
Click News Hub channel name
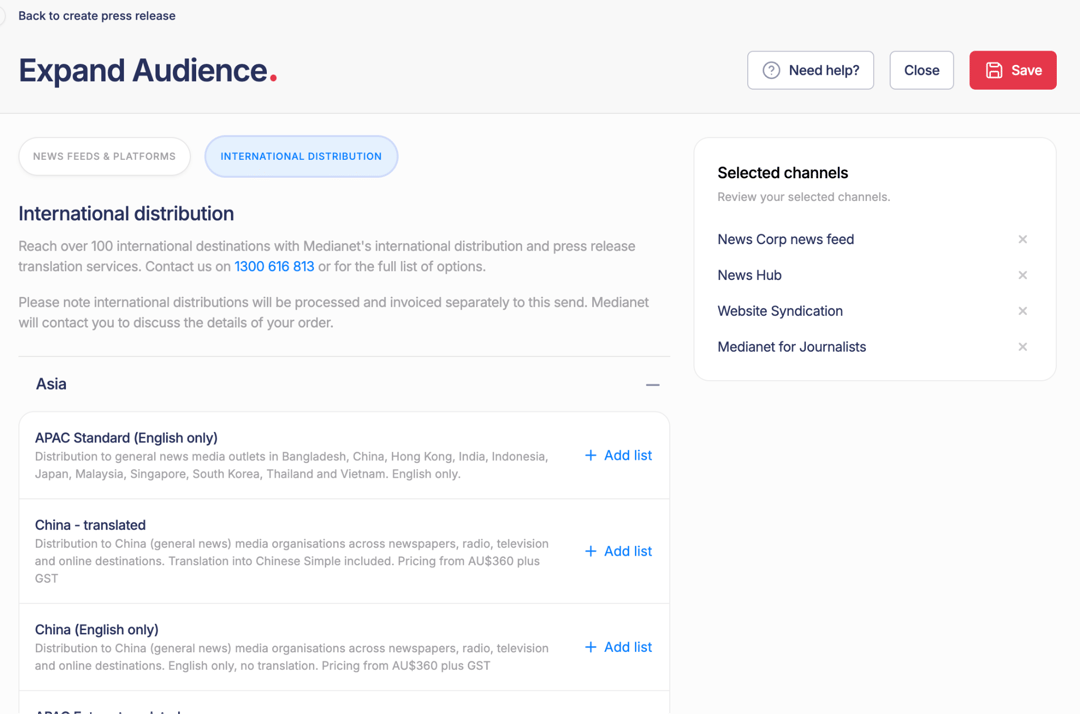click(749, 275)
